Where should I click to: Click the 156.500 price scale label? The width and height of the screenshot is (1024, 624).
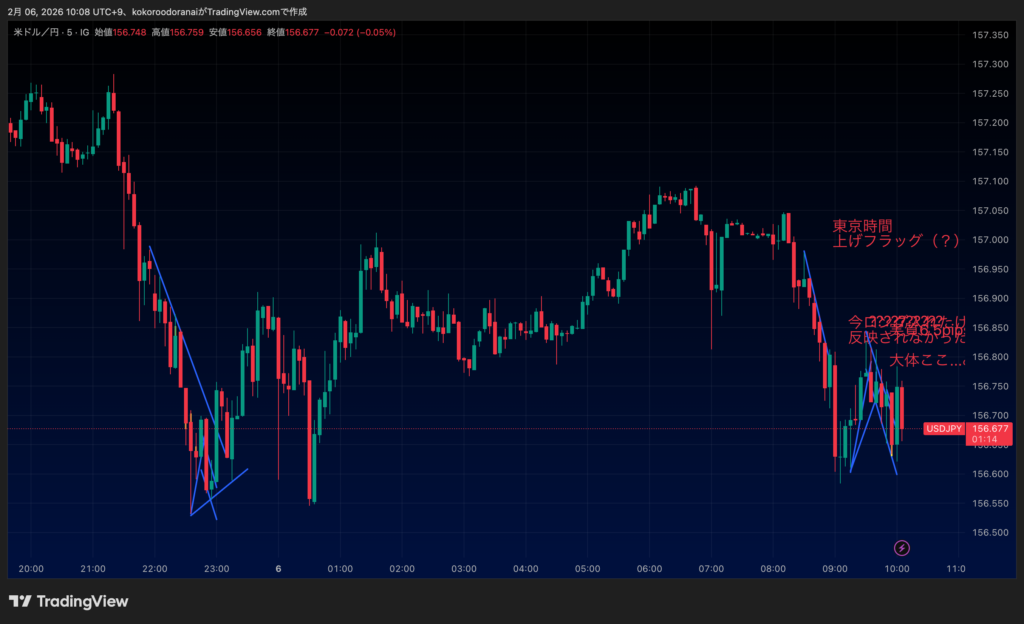pos(989,532)
